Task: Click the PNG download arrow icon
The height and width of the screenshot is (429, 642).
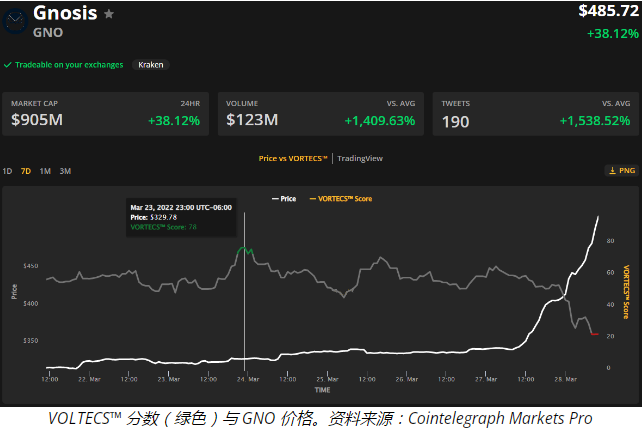Action: 613,171
